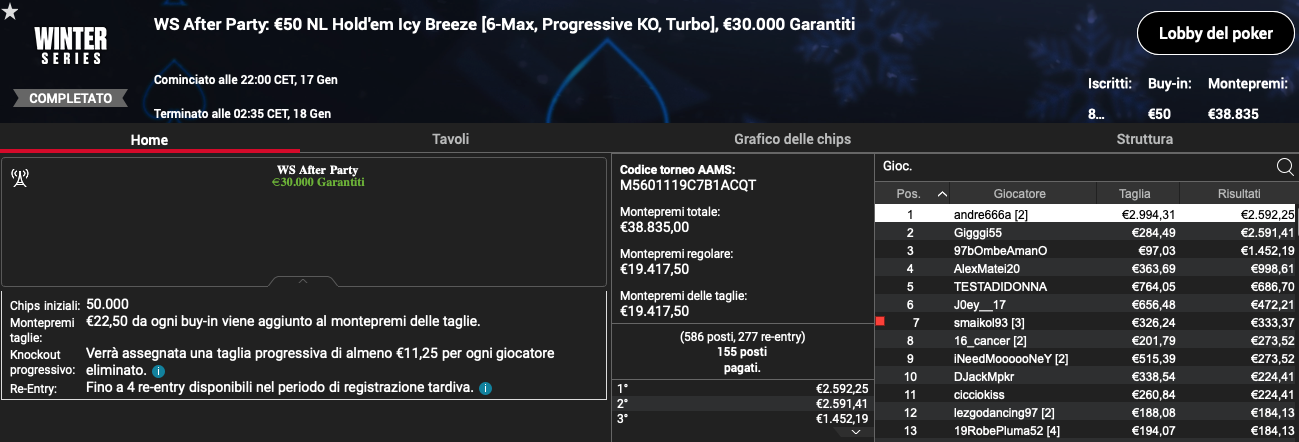Click the Winter Series logo
The width and height of the screenshot is (1299, 442).
tap(70, 46)
